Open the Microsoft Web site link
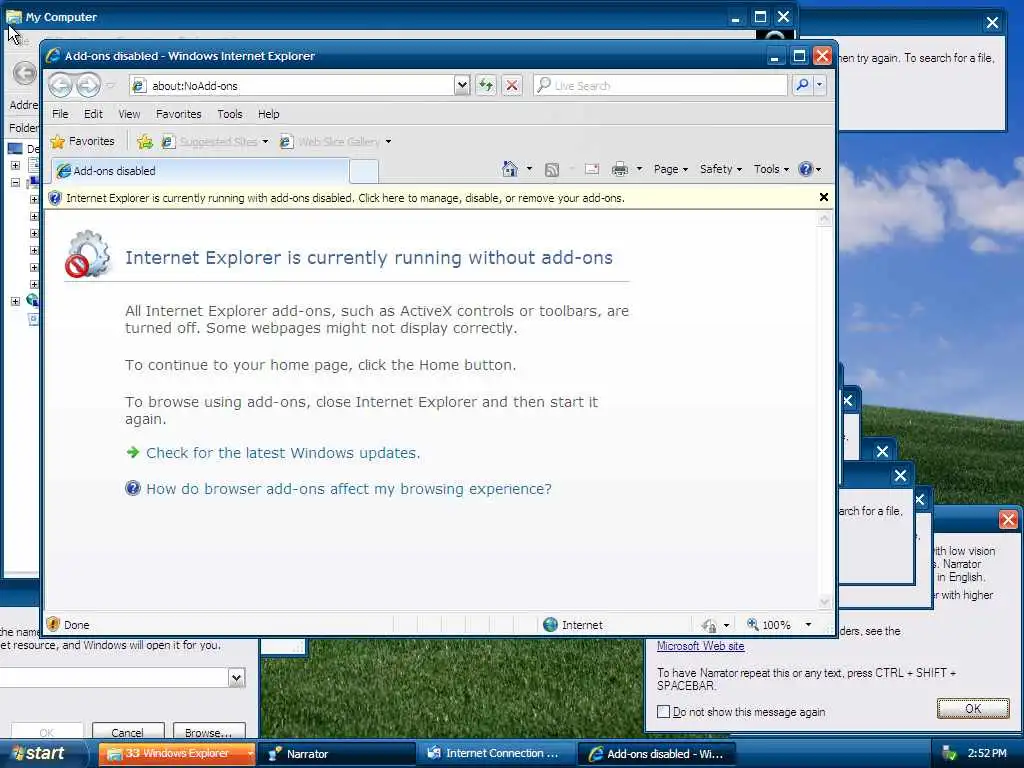The image size is (1024, 768). tap(700, 646)
